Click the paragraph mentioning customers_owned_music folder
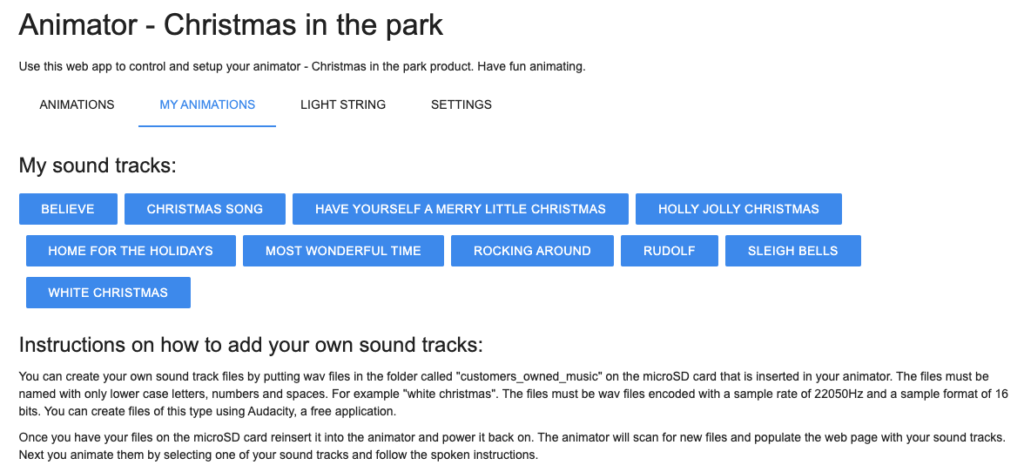1024x472 pixels. tap(513, 396)
